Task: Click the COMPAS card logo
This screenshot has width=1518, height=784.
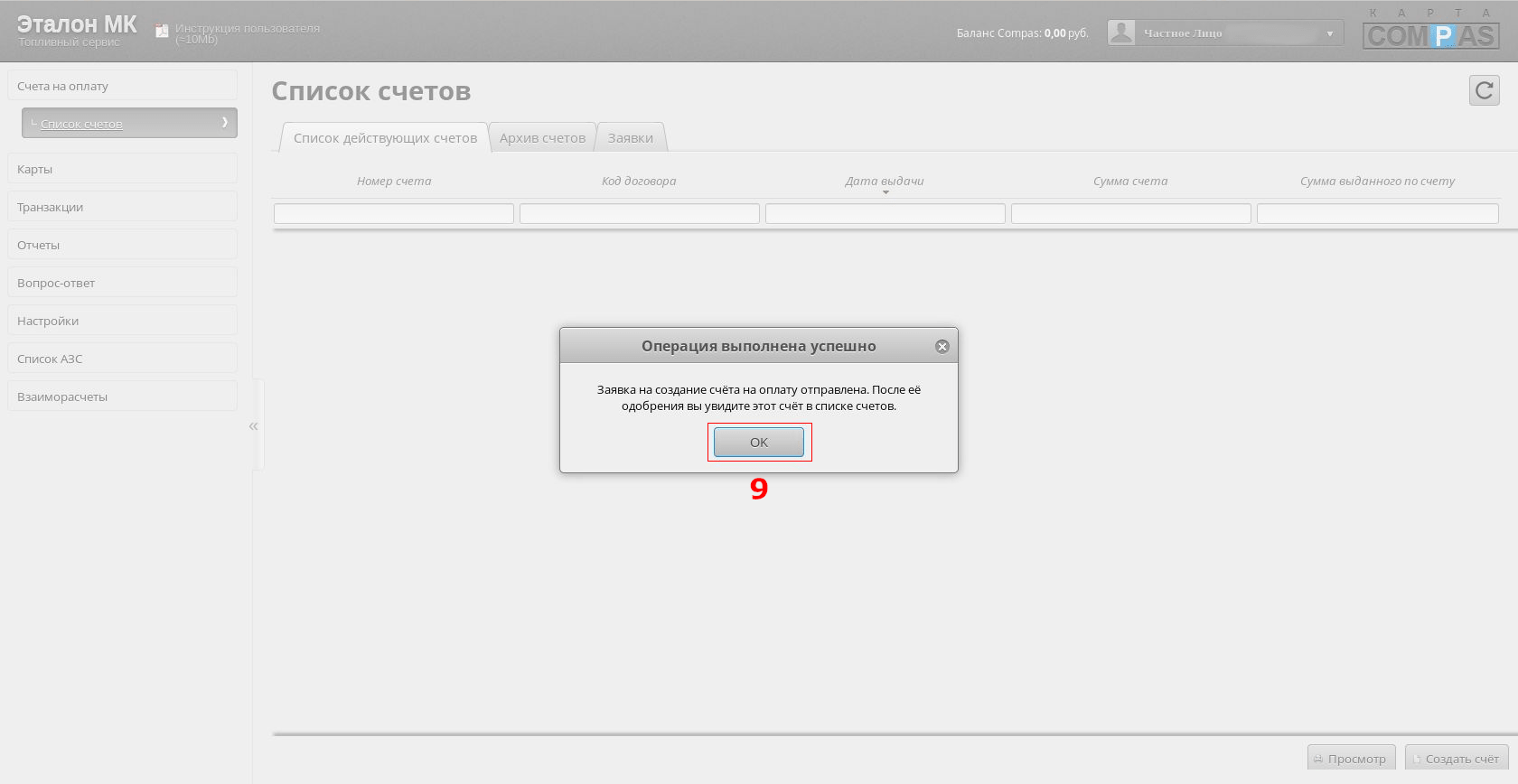Action: coord(1430,29)
